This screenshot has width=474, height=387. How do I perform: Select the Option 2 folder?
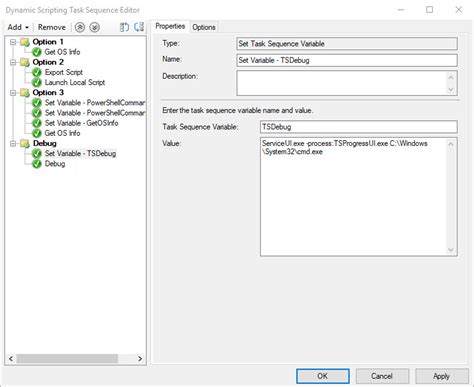point(48,62)
